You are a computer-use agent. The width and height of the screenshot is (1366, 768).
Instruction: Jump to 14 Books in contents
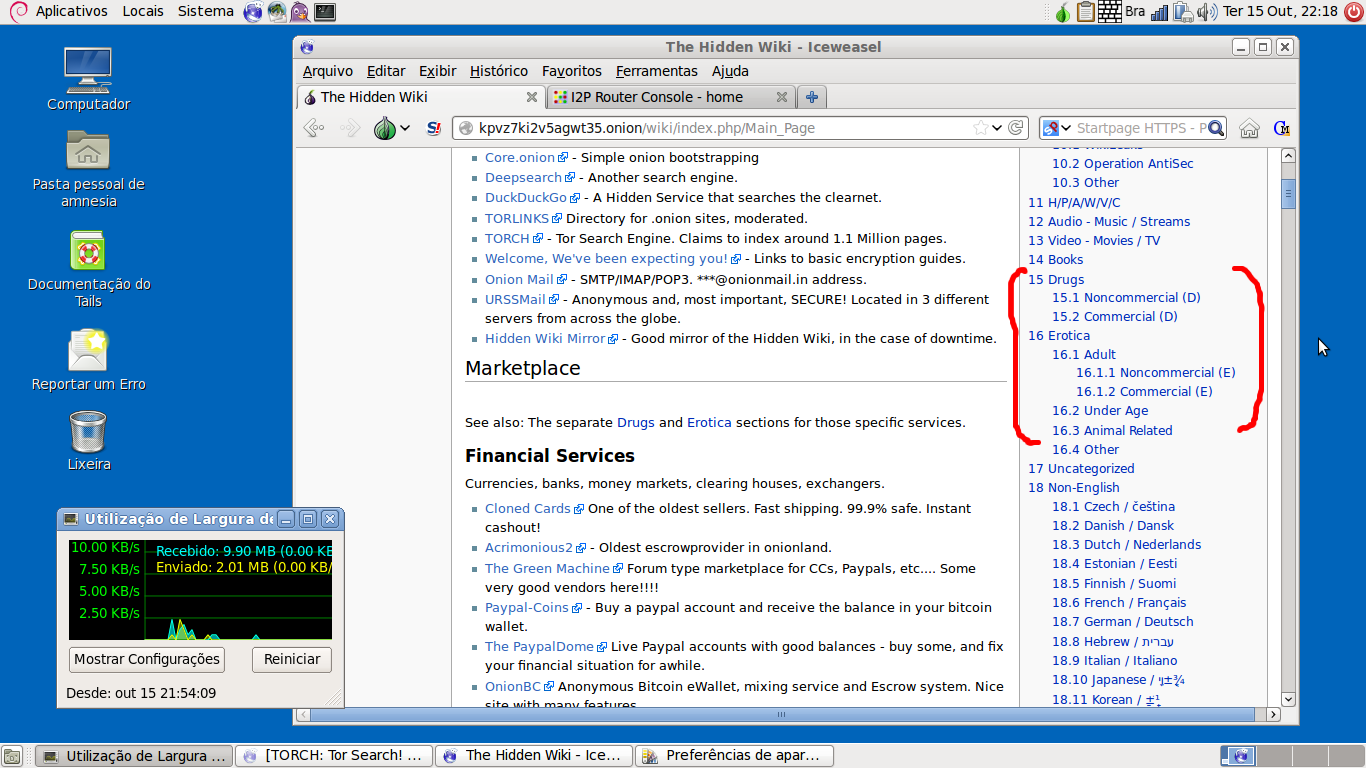[1055, 260]
